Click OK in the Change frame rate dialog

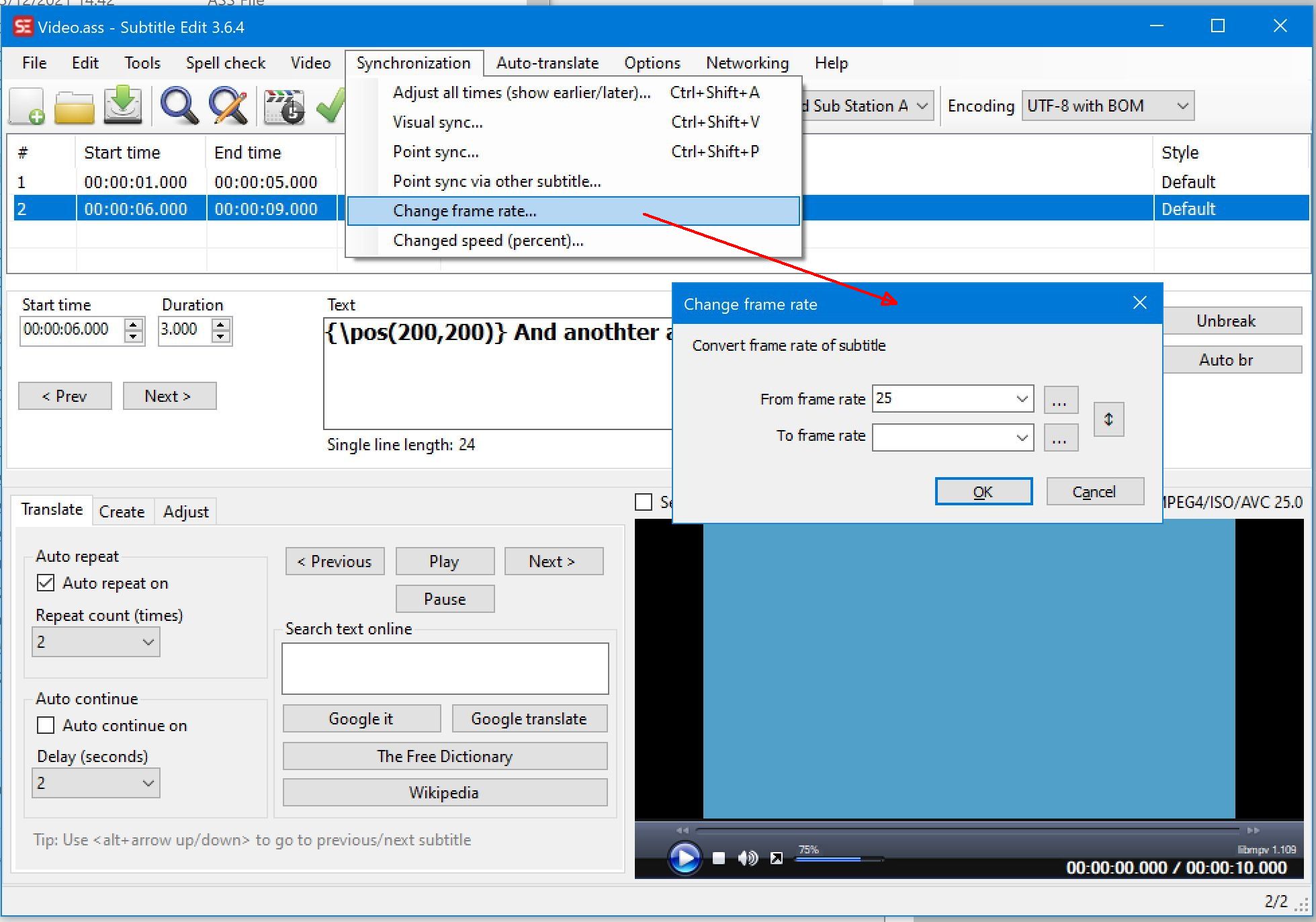[983, 491]
